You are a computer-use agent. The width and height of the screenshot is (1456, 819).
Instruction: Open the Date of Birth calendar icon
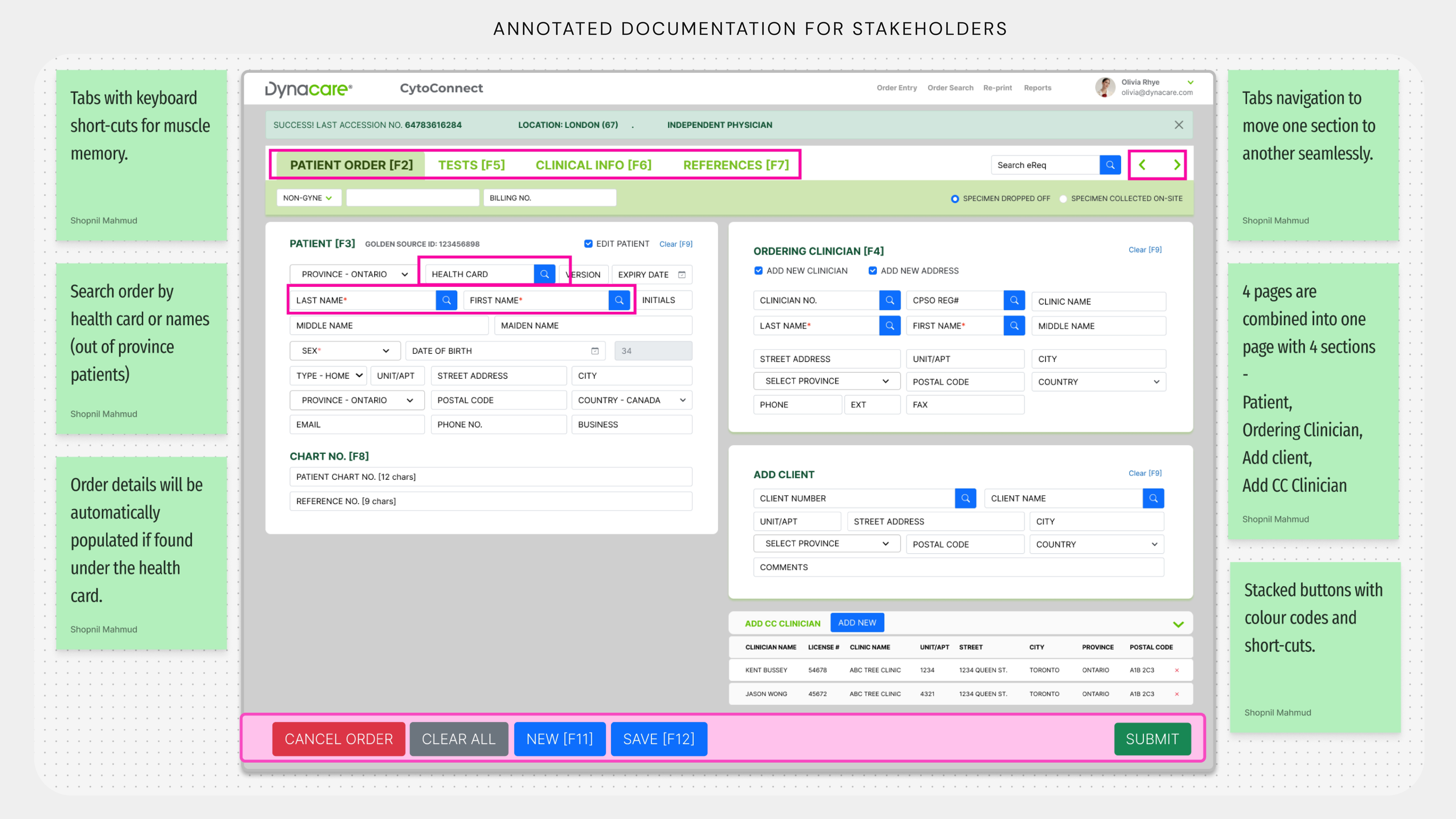click(x=595, y=351)
